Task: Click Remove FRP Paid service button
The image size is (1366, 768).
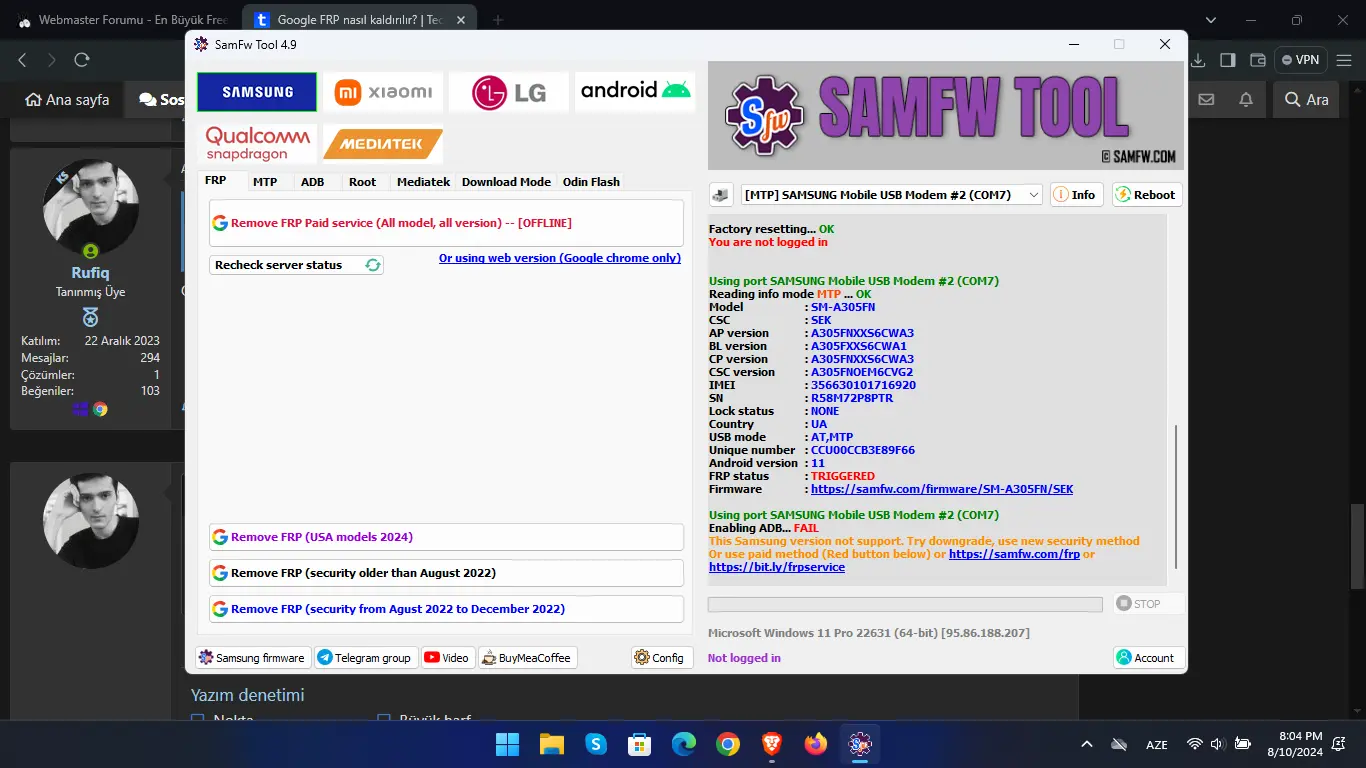Action: pos(446,223)
